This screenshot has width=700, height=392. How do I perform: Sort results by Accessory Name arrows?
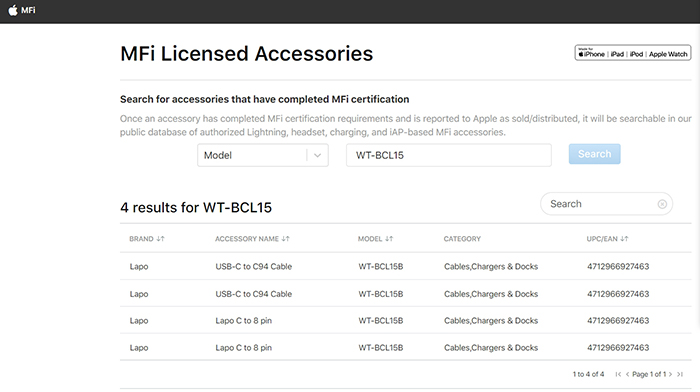(286, 239)
